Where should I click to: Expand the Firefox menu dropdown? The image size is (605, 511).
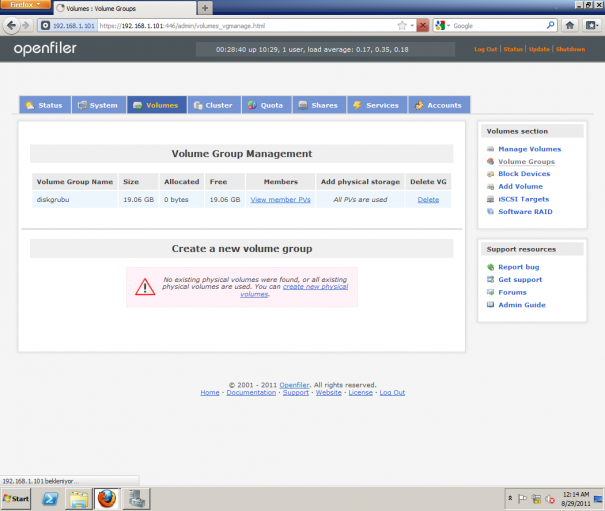pos(25,5)
